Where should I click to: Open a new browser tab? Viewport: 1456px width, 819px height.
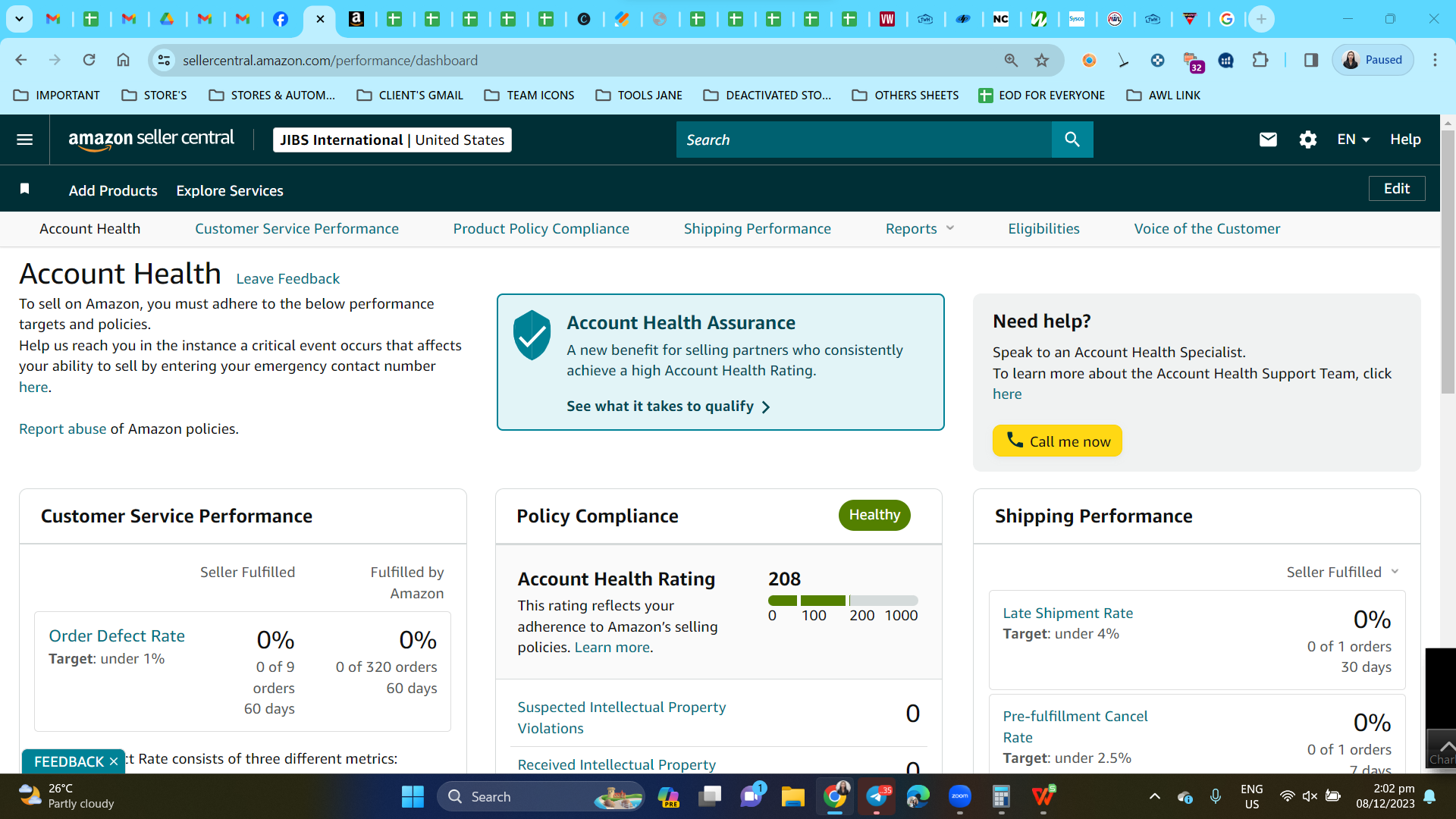pyautogui.click(x=1261, y=19)
